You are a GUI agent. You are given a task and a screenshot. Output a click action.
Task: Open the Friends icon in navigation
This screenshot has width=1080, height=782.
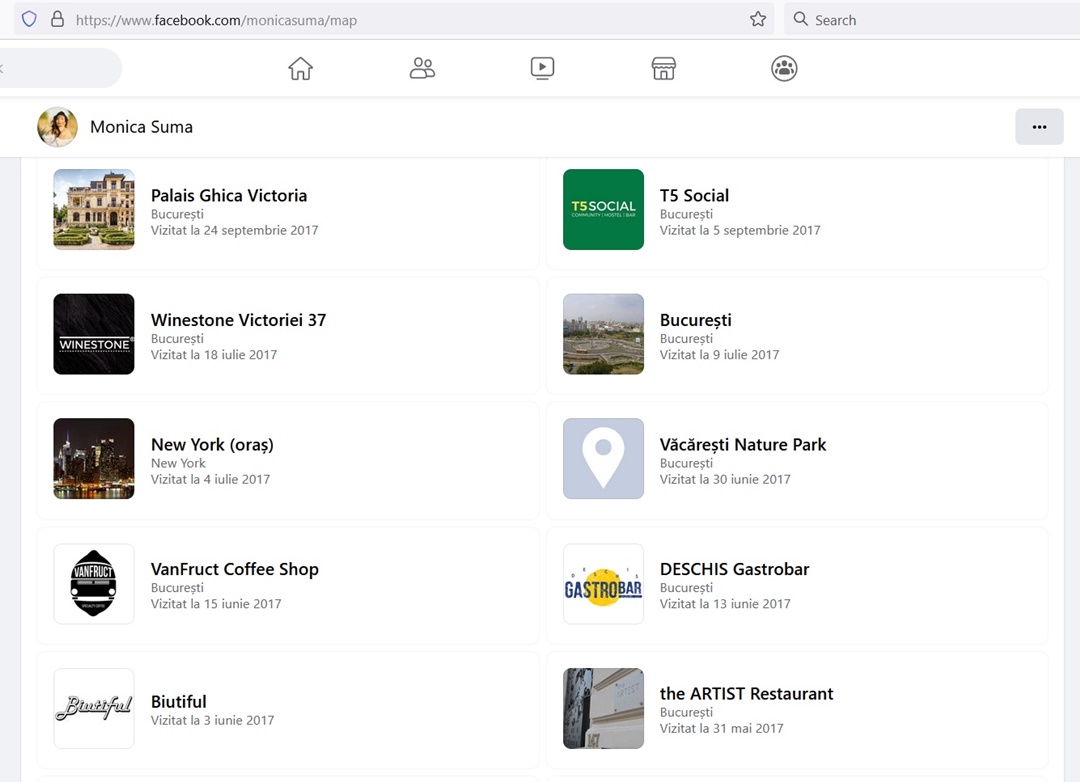[422, 68]
